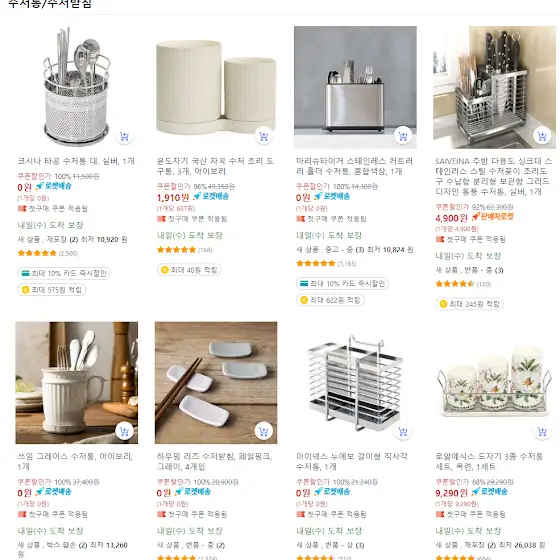Screen dimensions: 560x560
Task: Add 아이넥스 hanging rack to cart via cart icon
Action: pyautogui.click(x=403, y=432)
